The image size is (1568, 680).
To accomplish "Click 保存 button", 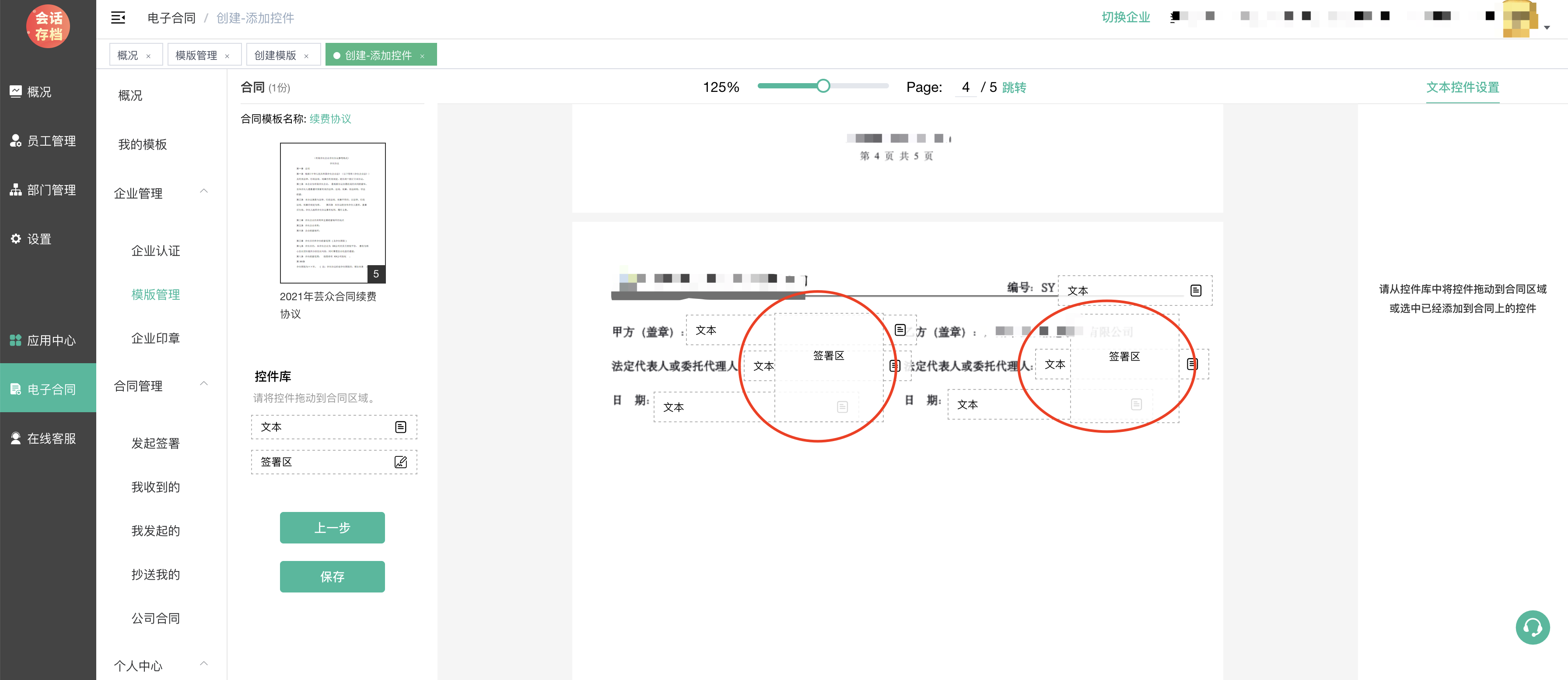I will (x=332, y=576).
